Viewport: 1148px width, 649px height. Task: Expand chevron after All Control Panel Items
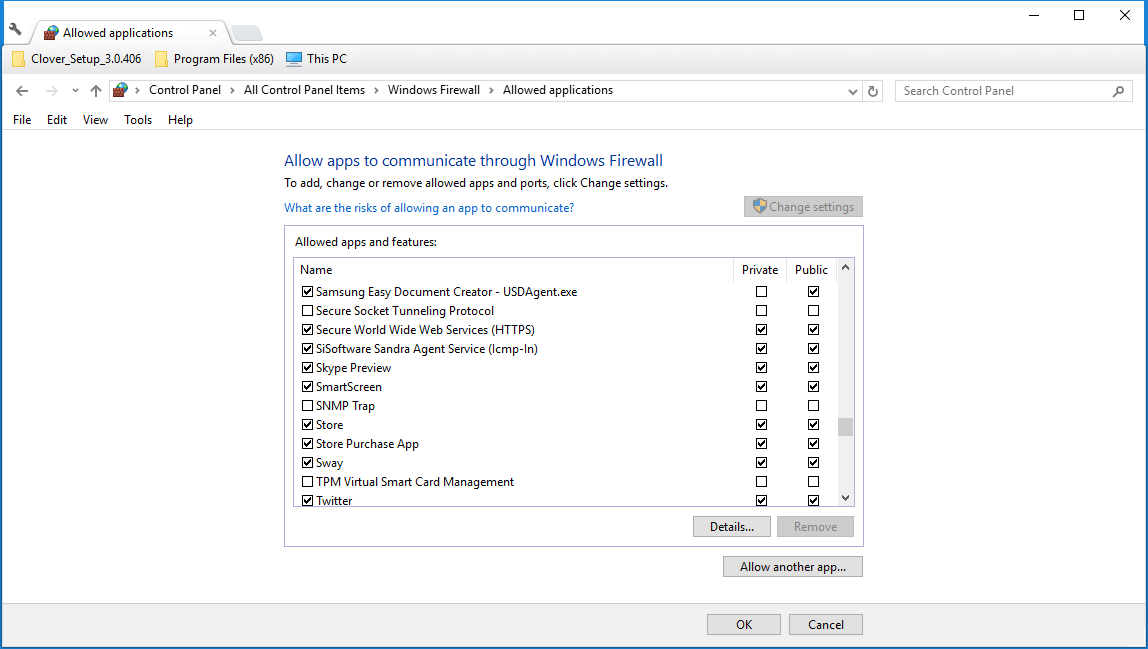pos(376,90)
